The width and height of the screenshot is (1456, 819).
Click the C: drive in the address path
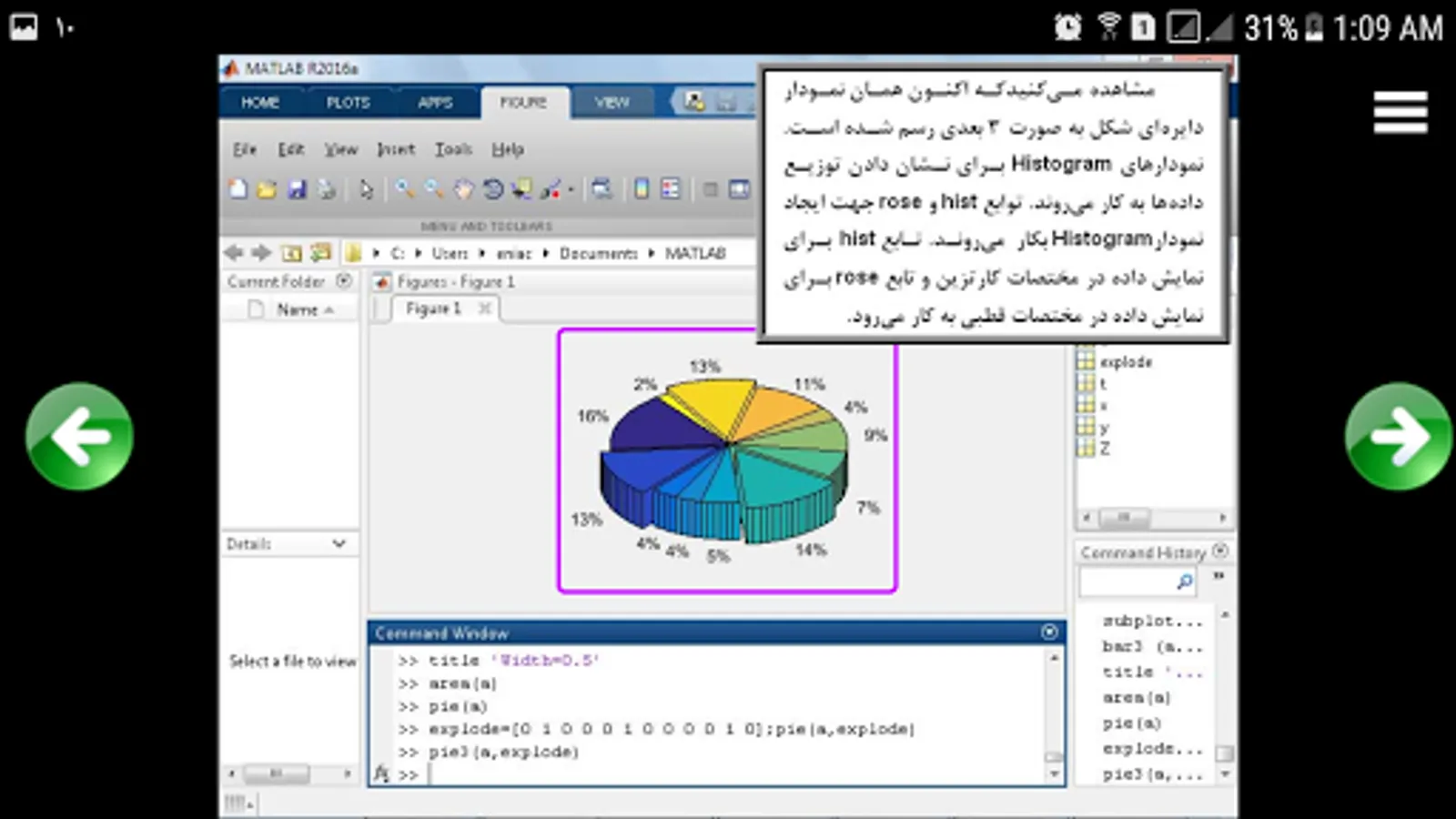pos(397,253)
